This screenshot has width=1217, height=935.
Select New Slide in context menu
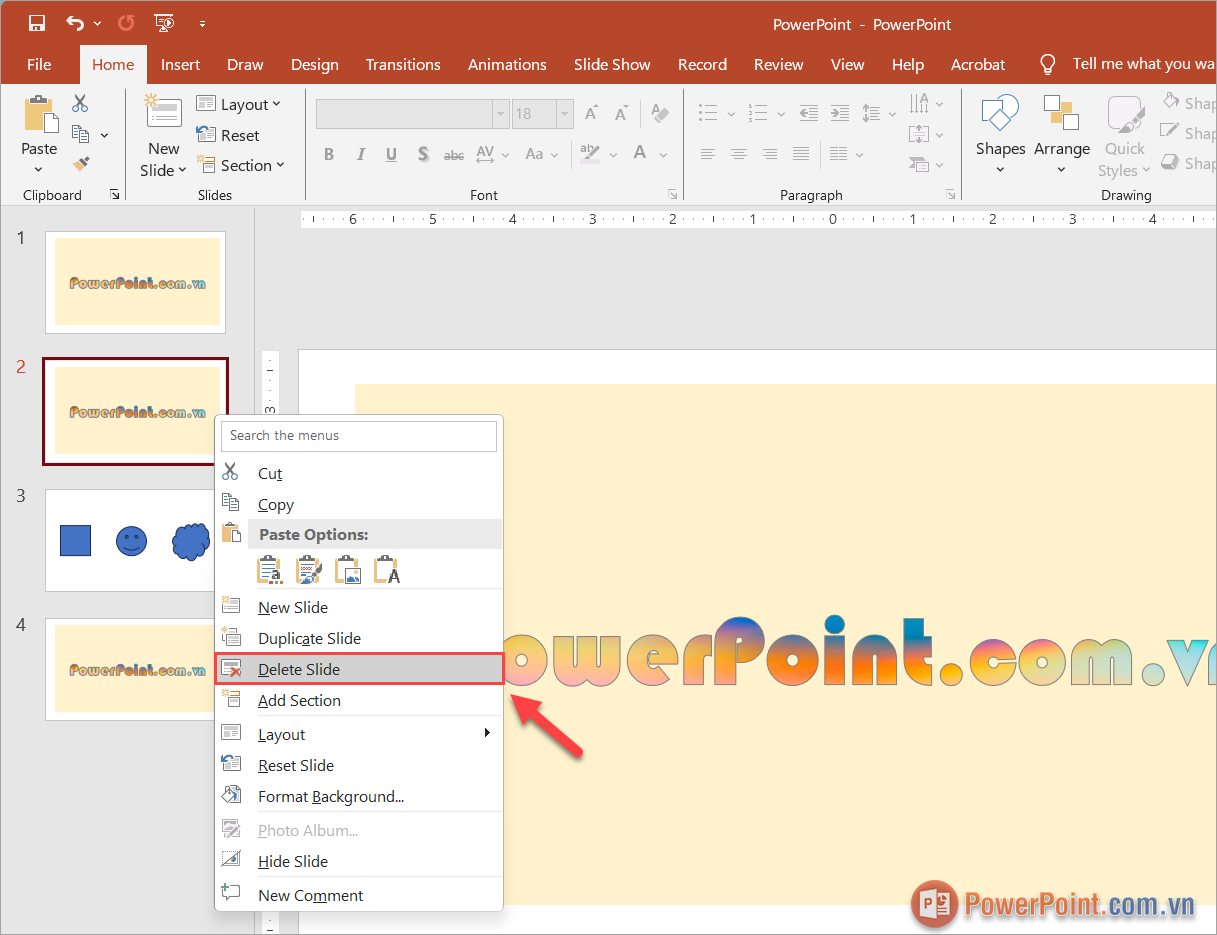(x=359, y=607)
